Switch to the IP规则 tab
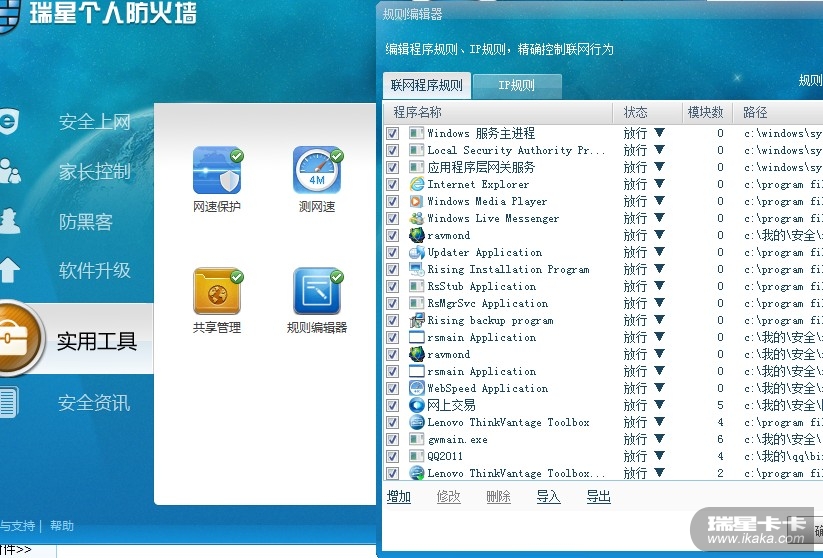The width and height of the screenshot is (823, 558). pyautogui.click(x=517, y=86)
